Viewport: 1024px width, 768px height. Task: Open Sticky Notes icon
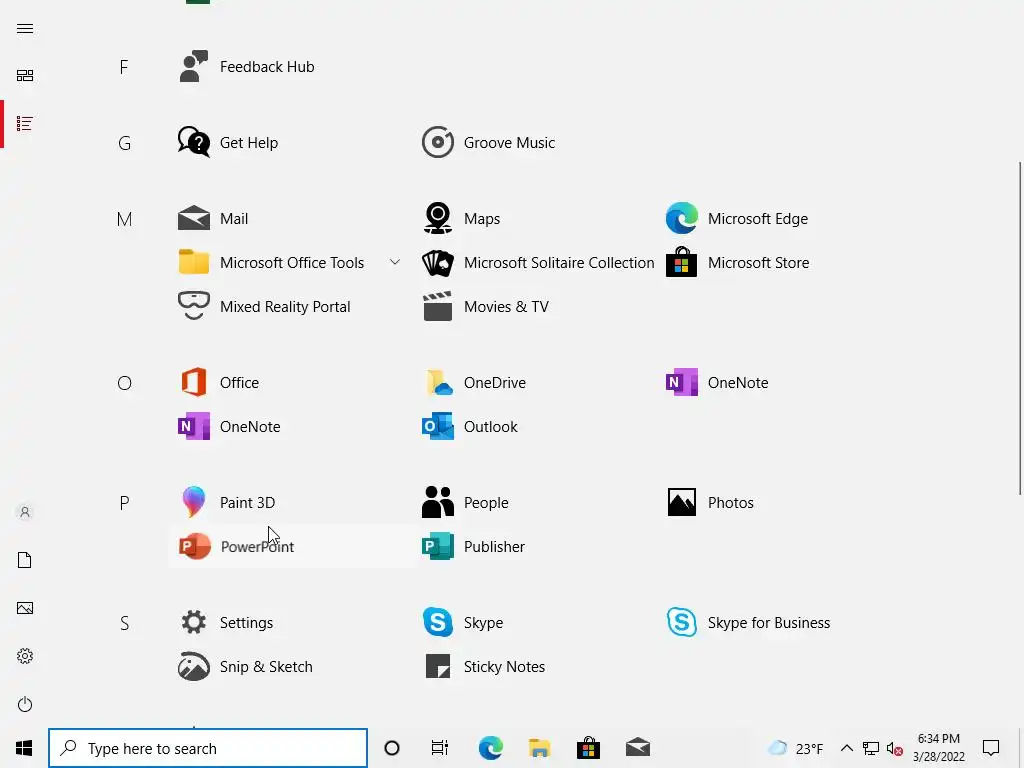pos(438,667)
